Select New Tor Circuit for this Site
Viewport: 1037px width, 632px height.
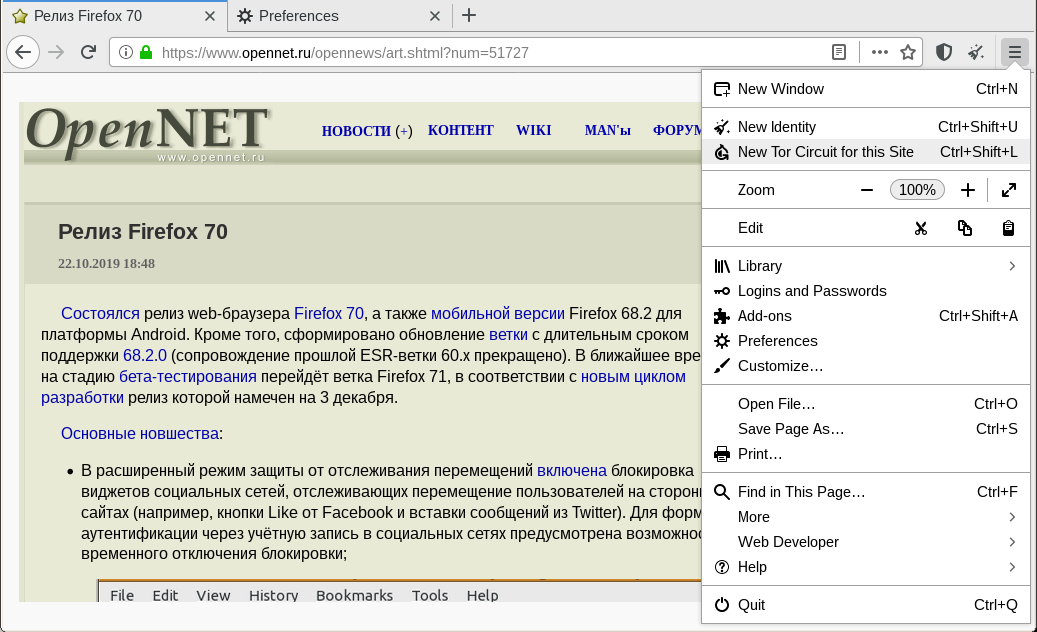pos(825,152)
